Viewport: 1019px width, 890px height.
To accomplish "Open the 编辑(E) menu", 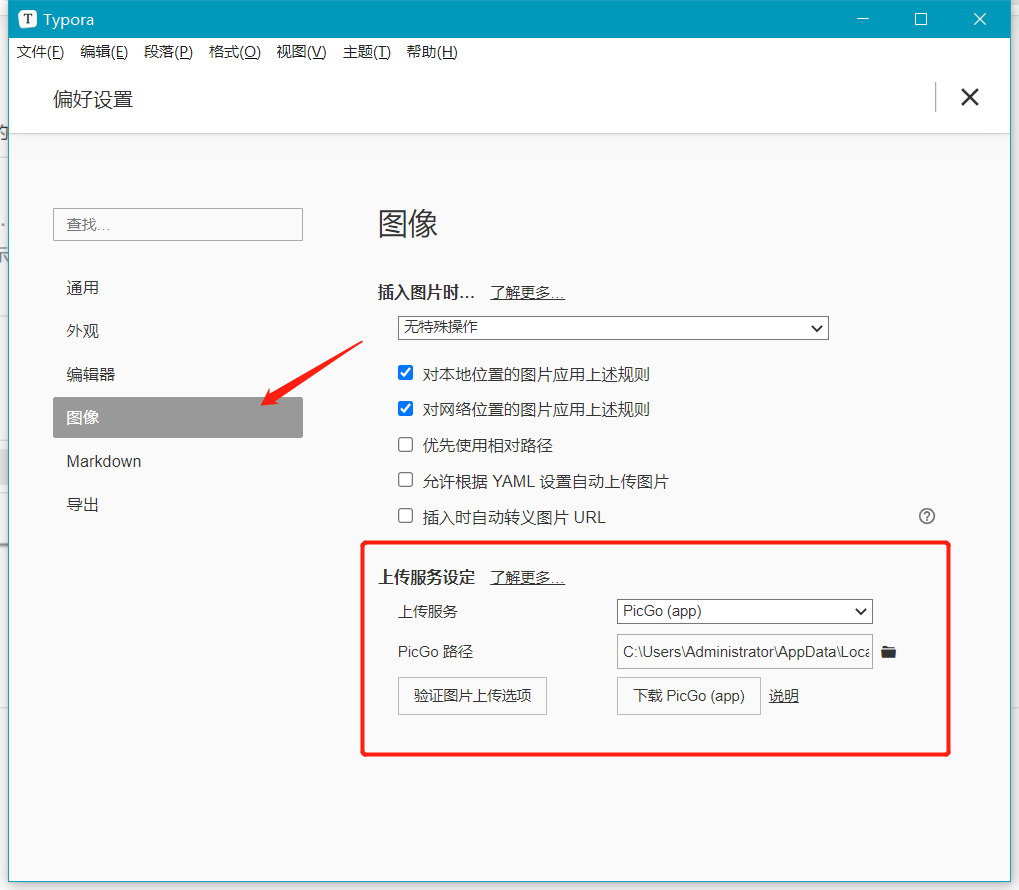I will [x=104, y=52].
